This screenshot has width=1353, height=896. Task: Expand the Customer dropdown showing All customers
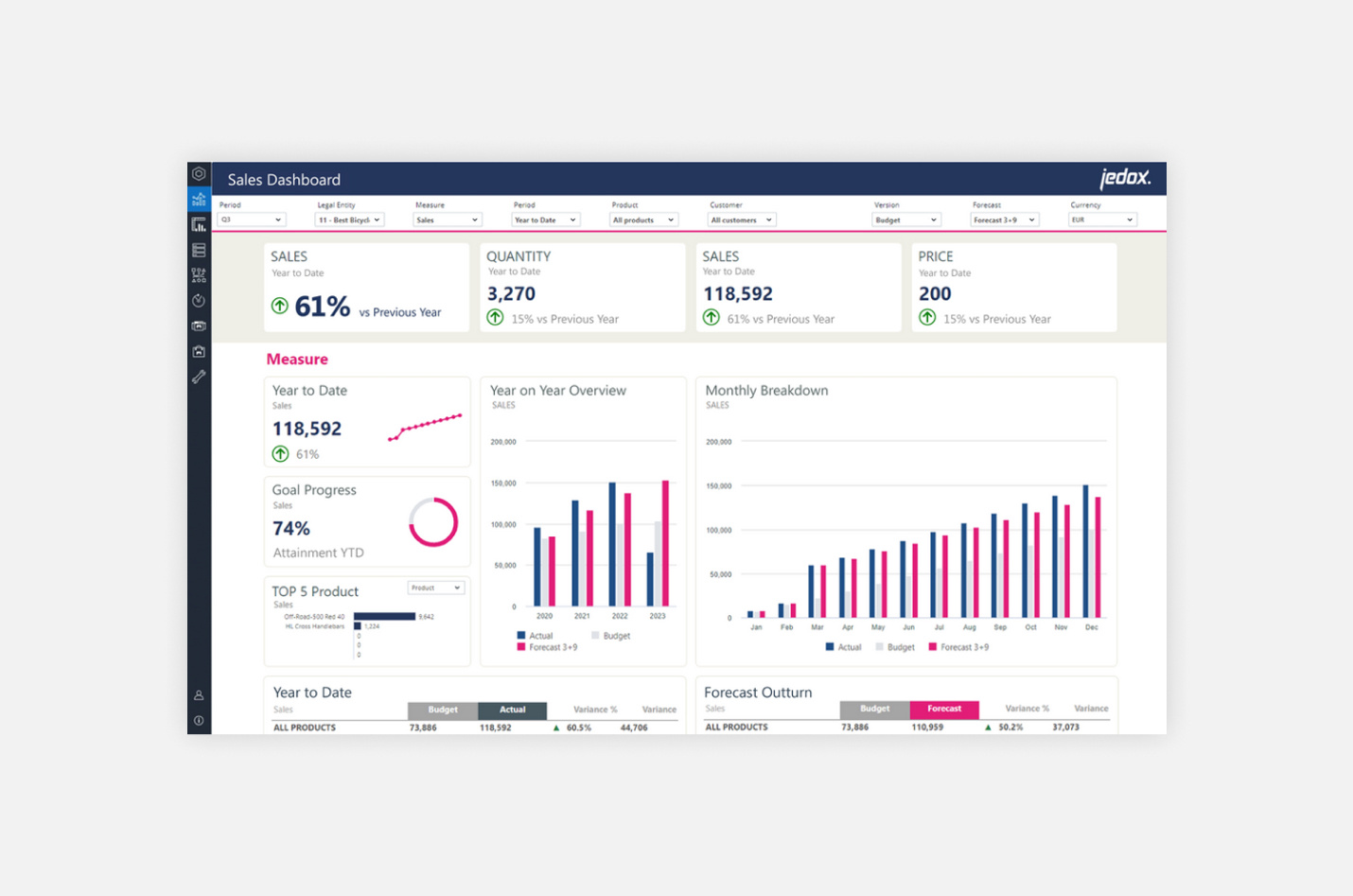(741, 219)
